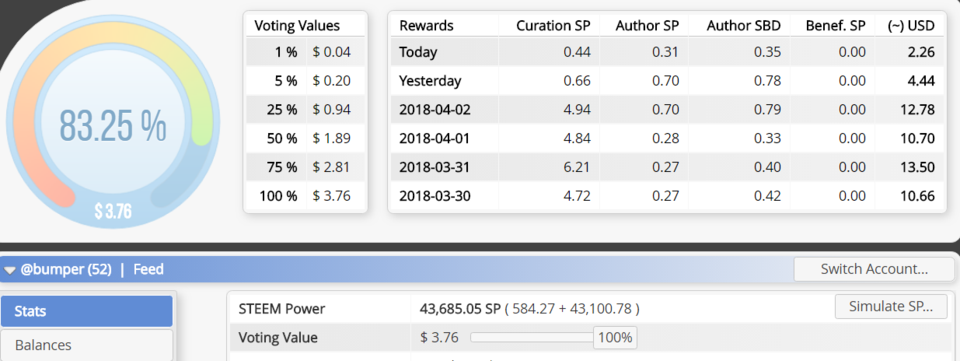960x361 pixels.
Task: Select the 100 % voting value row
Action: [306, 196]
